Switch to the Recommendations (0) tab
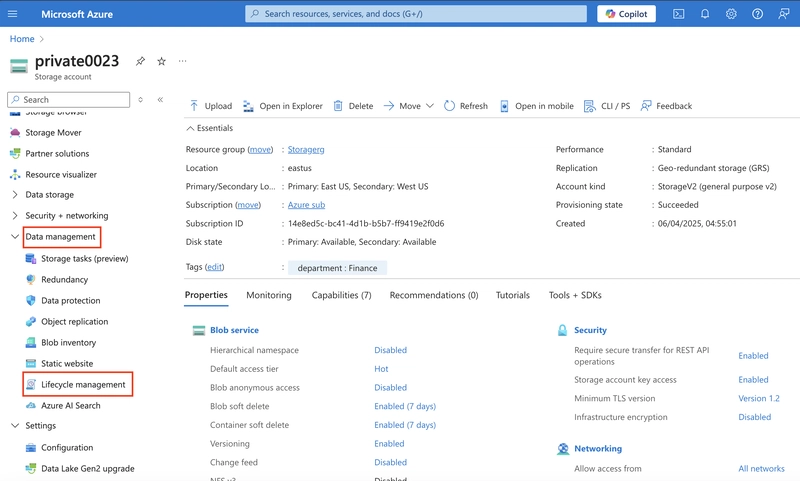The height and width of the screenshot is (481, 800). pyautogui.click(x=434, y=295)
